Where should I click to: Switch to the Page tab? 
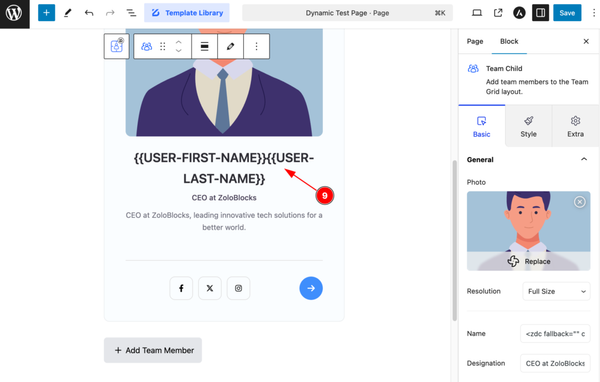pyautogui.click(x=475, y=41)
